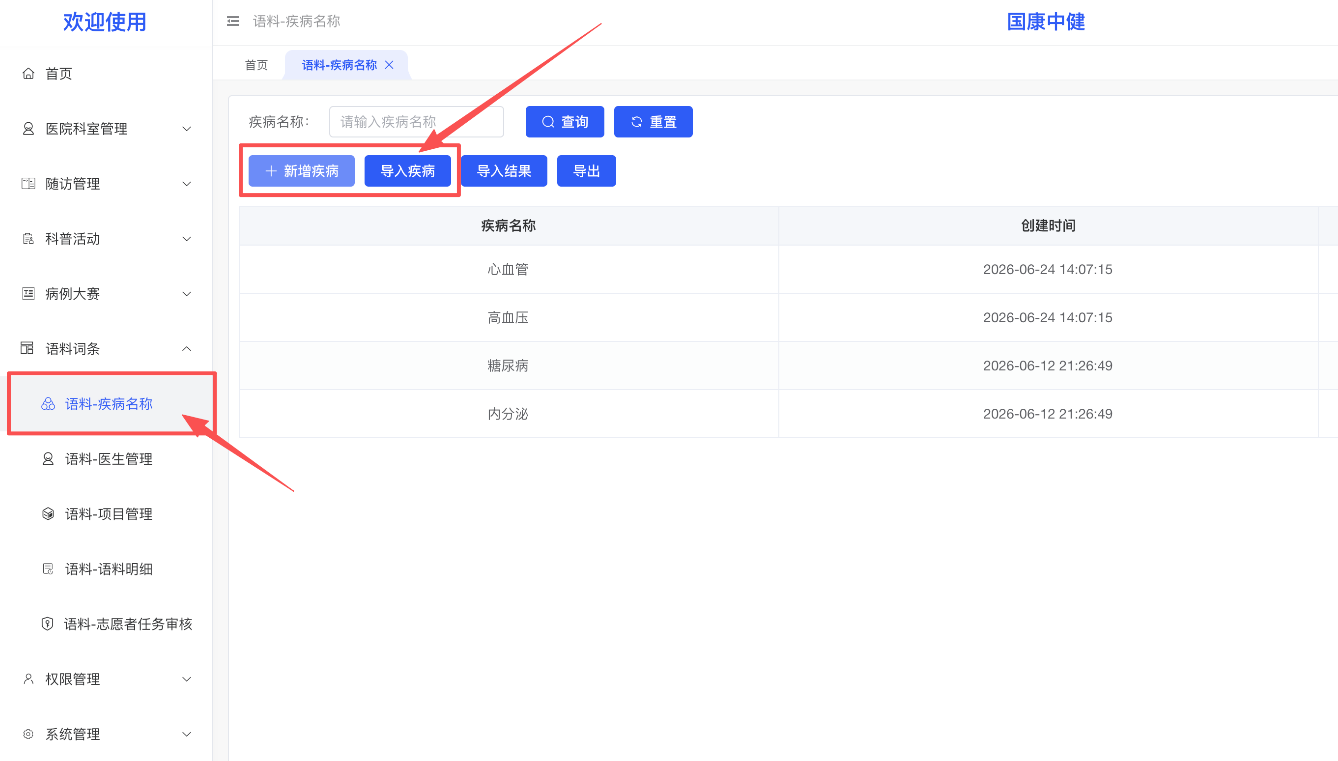Click the 语料-项目管理 cube icon
This screenshot has width=1338, height=761.
48,514
